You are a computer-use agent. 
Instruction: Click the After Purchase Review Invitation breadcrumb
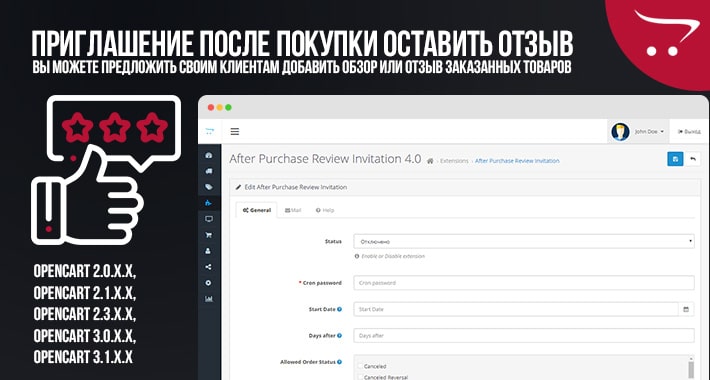(517, 161)
